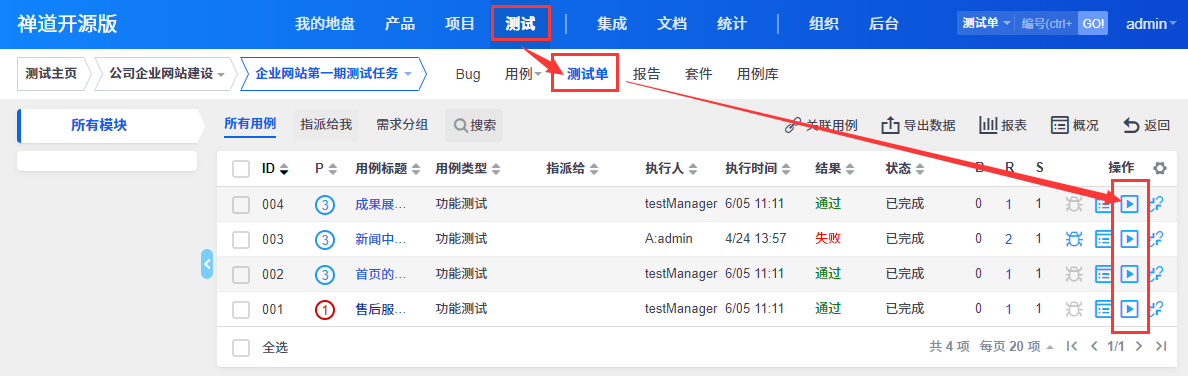Open 搜索 search panel
The width and height of the screenshot is (1188, 376).
[474, 125]
